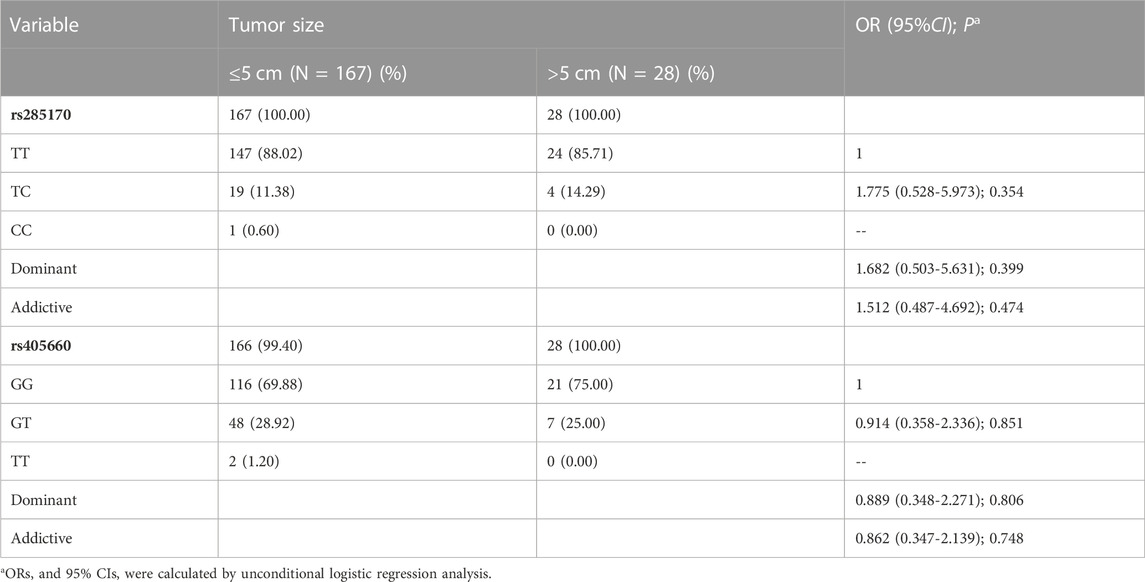Click the TC genotype row label
Screen dimensions: 1145x582
[x=20, y=191]
